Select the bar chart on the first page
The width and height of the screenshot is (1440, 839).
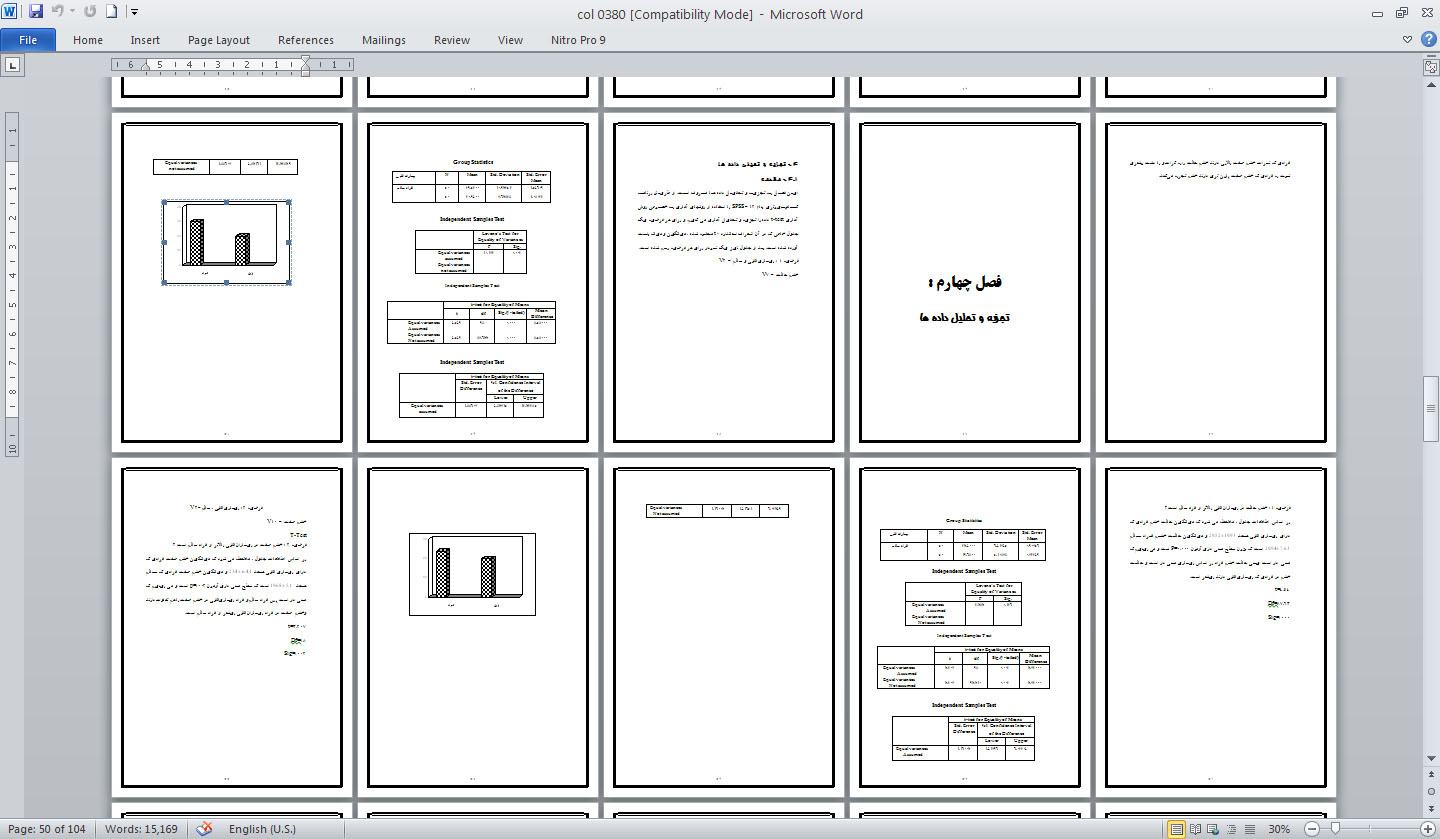pyautogui.click(x=226, y=242)
